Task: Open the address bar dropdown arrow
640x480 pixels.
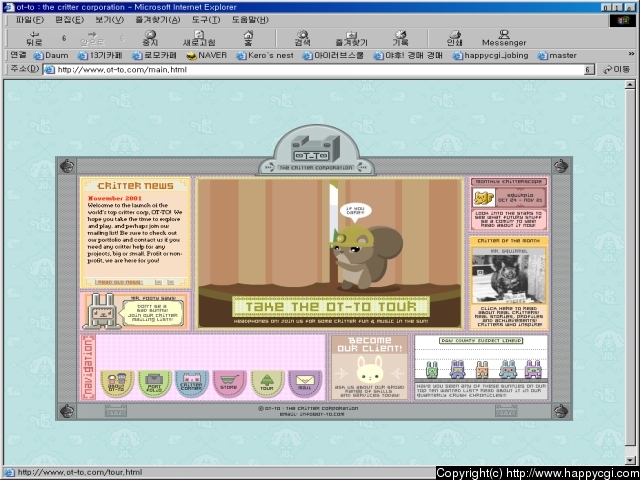Action: (x=589, y=70)
